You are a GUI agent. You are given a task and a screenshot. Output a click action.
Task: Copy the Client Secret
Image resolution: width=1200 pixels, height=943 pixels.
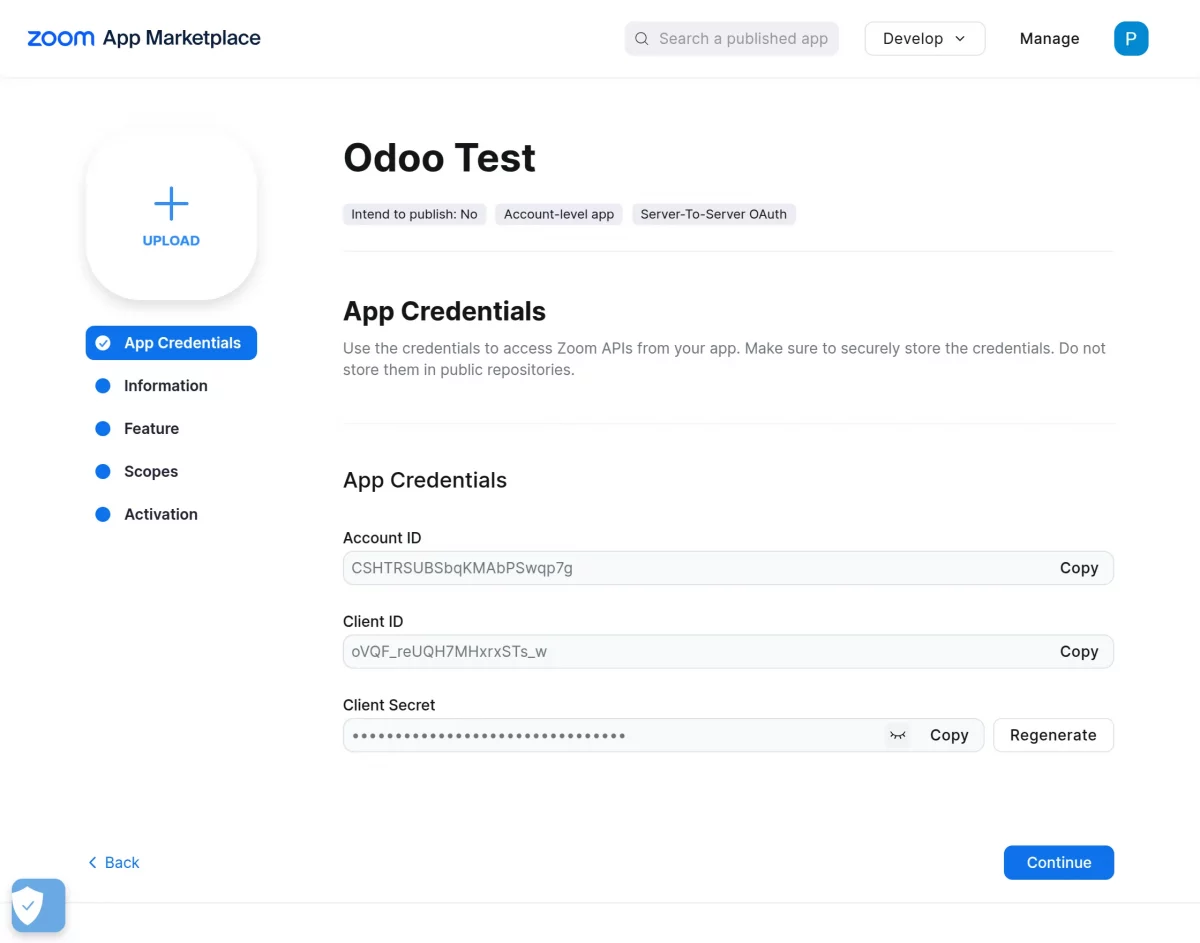click(x=948, y=735)
